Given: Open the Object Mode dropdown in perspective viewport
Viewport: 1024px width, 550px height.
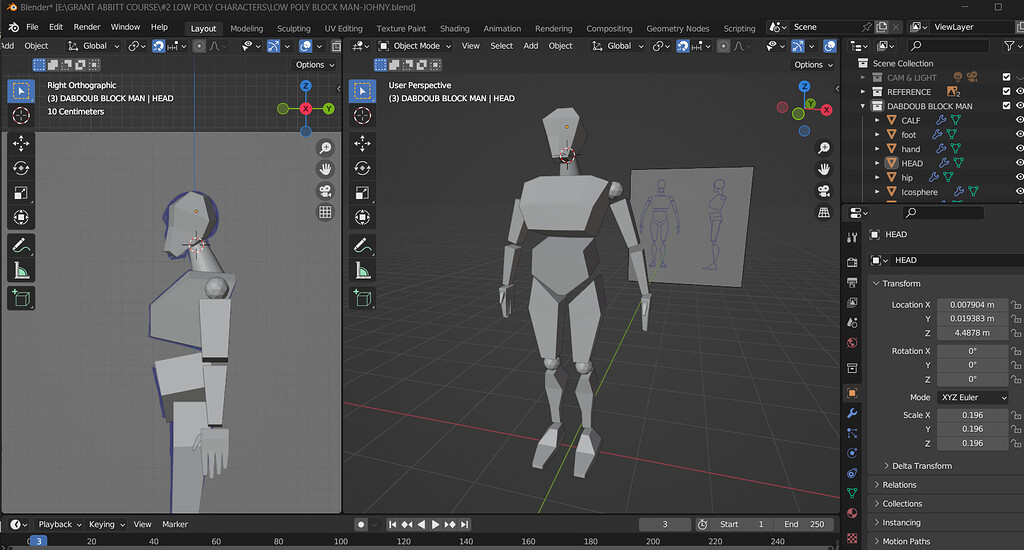Looking at the screenshot, I should [x=417, y=46].
